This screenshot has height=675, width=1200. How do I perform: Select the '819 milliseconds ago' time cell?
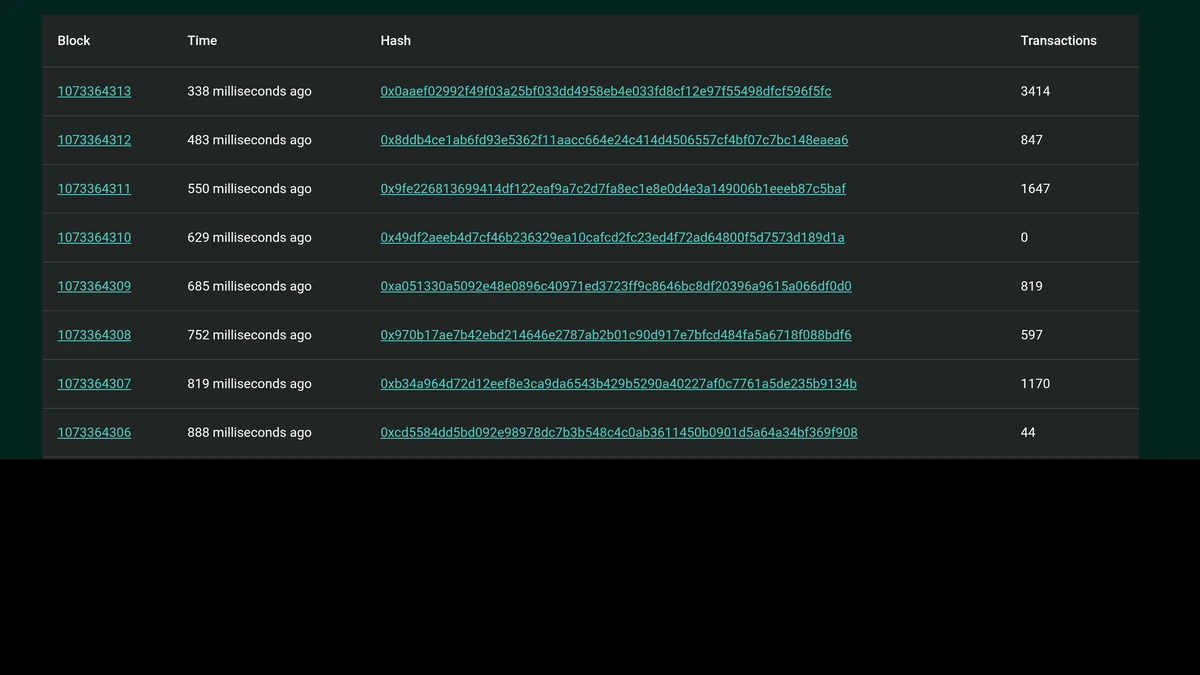pos(249,383)
